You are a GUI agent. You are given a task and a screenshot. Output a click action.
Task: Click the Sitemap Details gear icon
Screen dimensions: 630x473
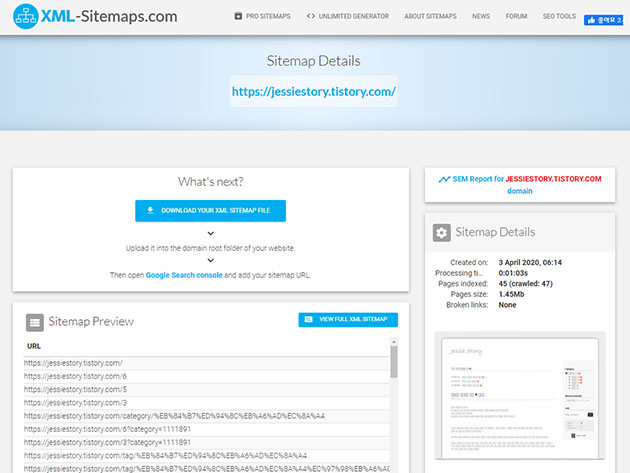pos(442,233)
